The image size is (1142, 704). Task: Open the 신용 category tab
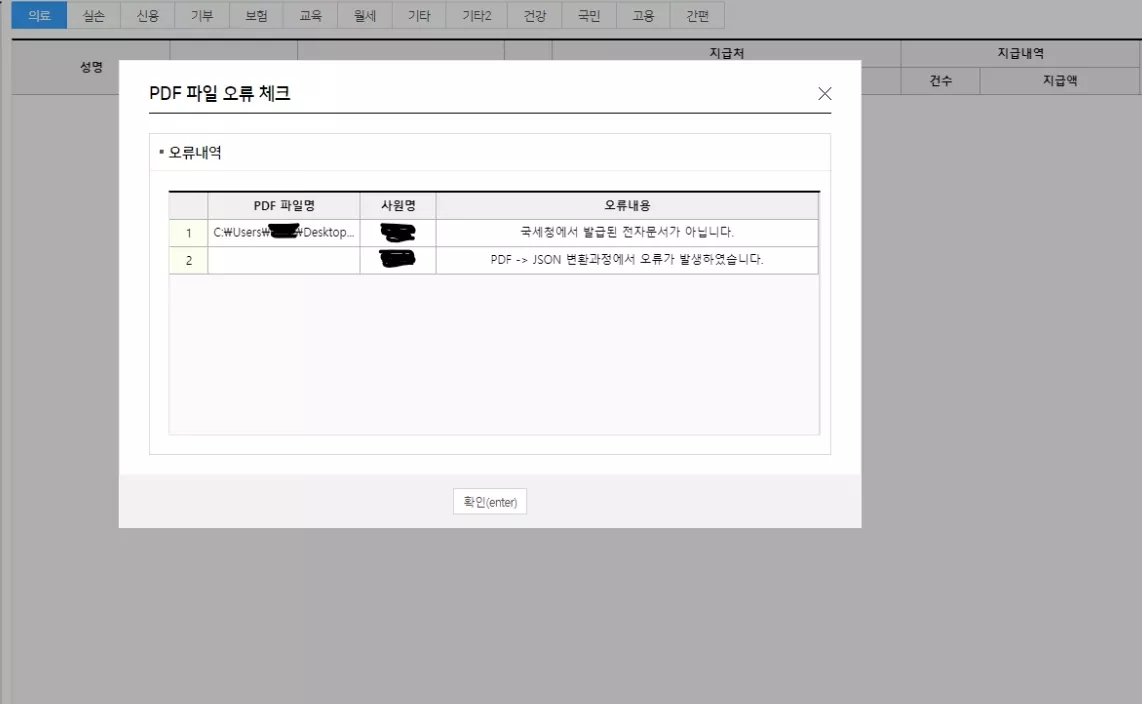pos(148,15)
